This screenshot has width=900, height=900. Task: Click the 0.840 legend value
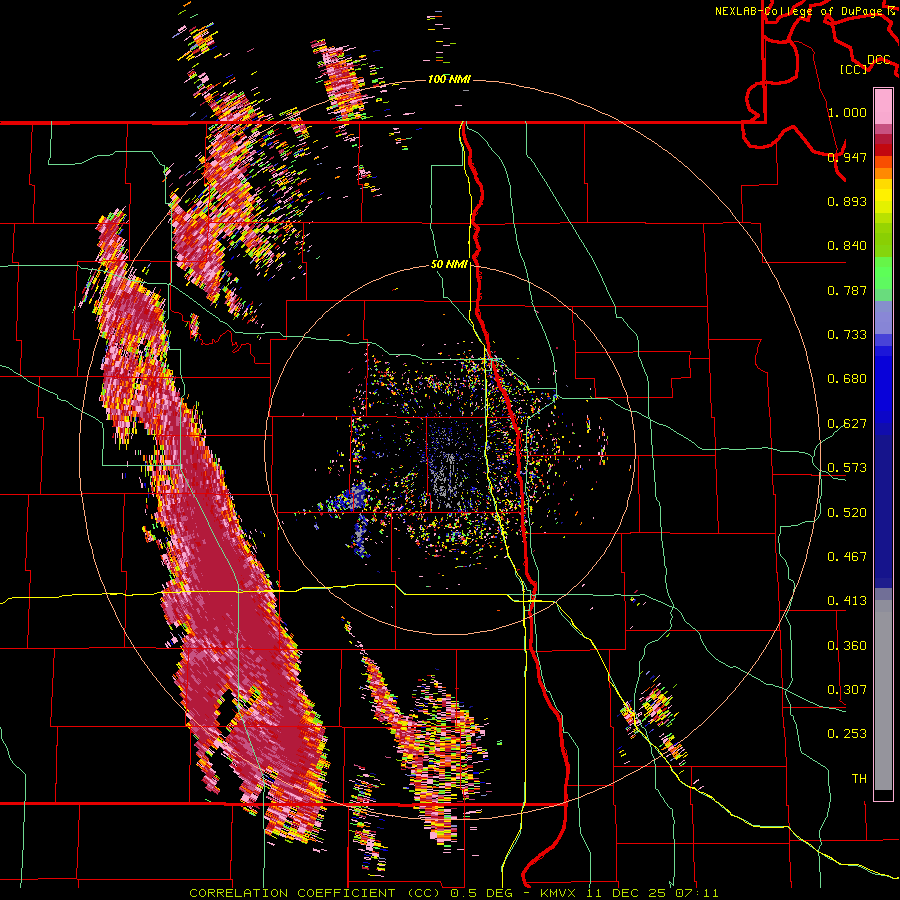[847, 246]
